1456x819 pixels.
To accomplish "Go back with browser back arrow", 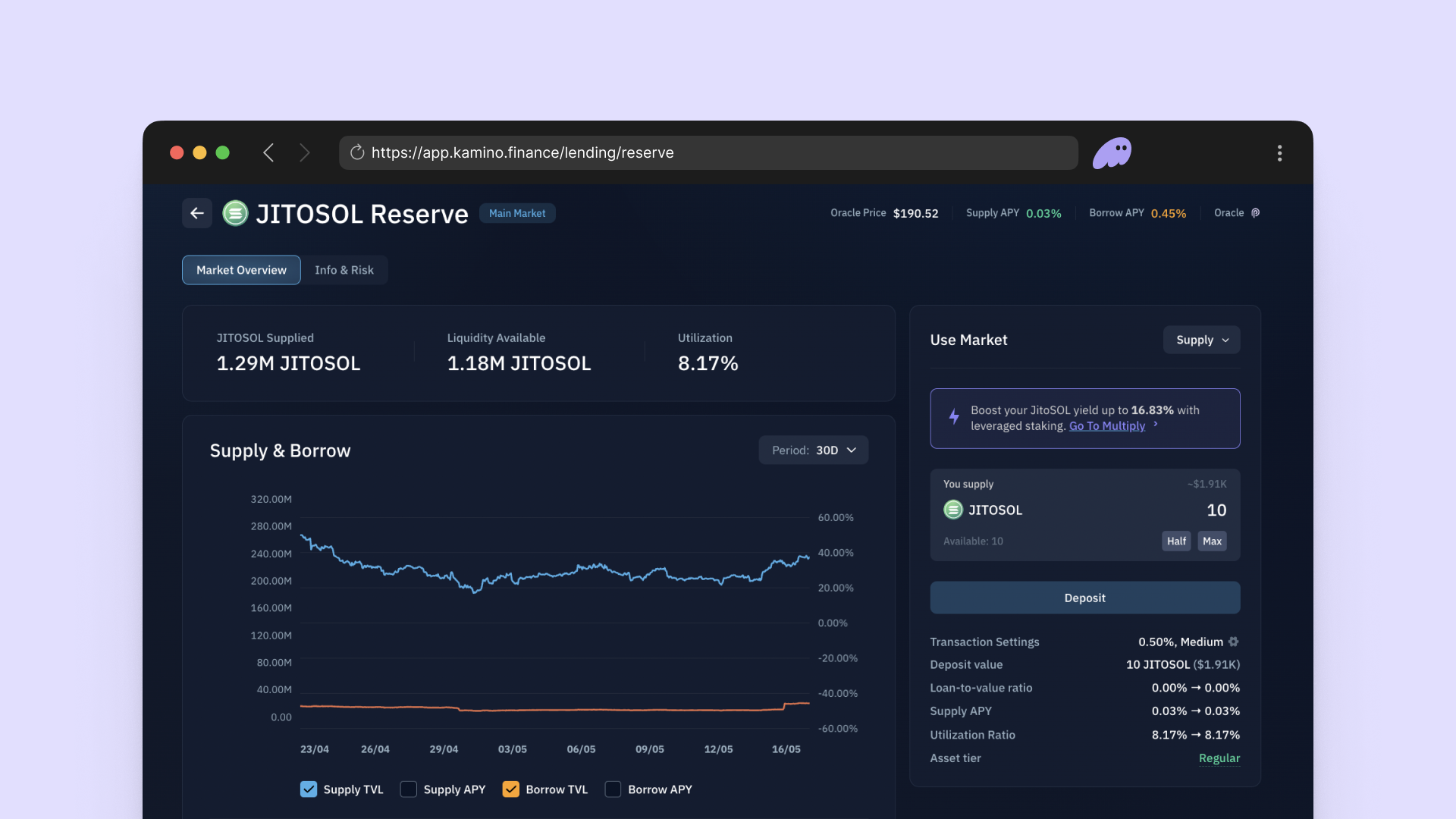I will 268,152.
